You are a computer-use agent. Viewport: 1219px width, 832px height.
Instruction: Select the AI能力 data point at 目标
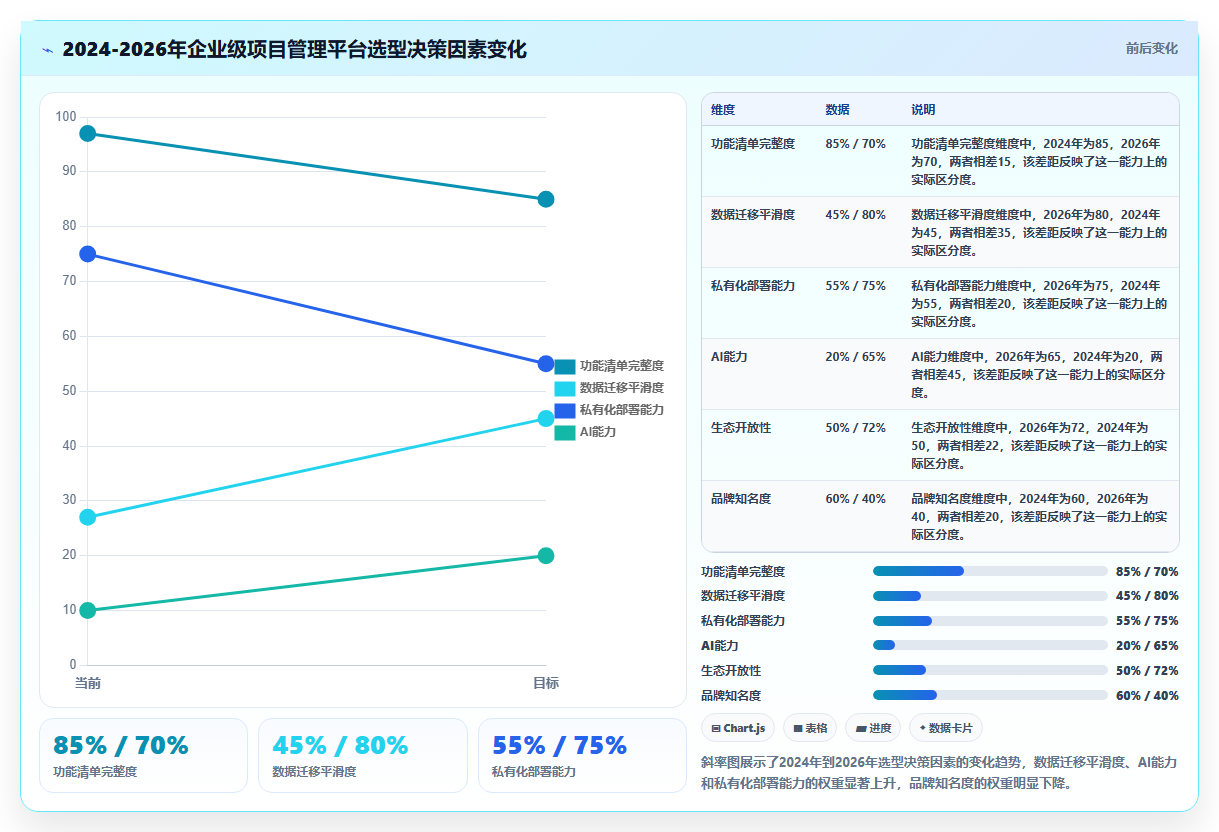tap(546, 556)
